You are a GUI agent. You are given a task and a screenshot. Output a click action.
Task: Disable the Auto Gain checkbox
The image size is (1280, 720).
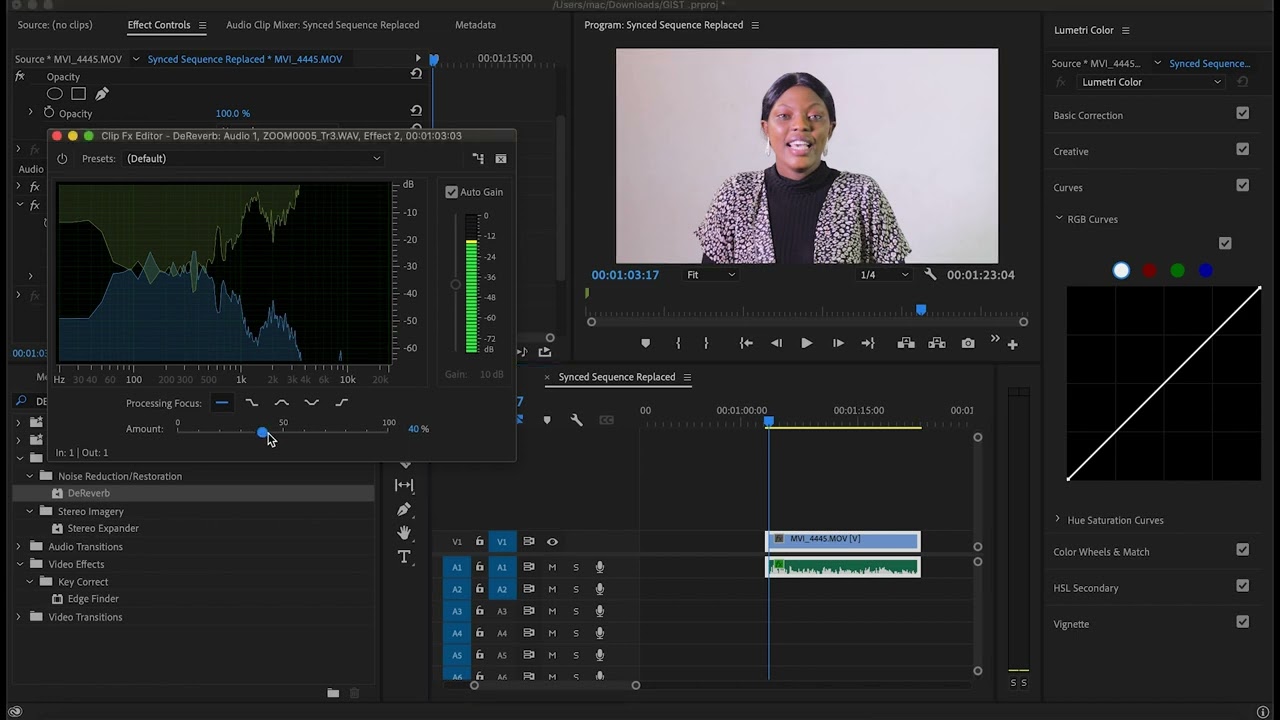pos(452,192)
